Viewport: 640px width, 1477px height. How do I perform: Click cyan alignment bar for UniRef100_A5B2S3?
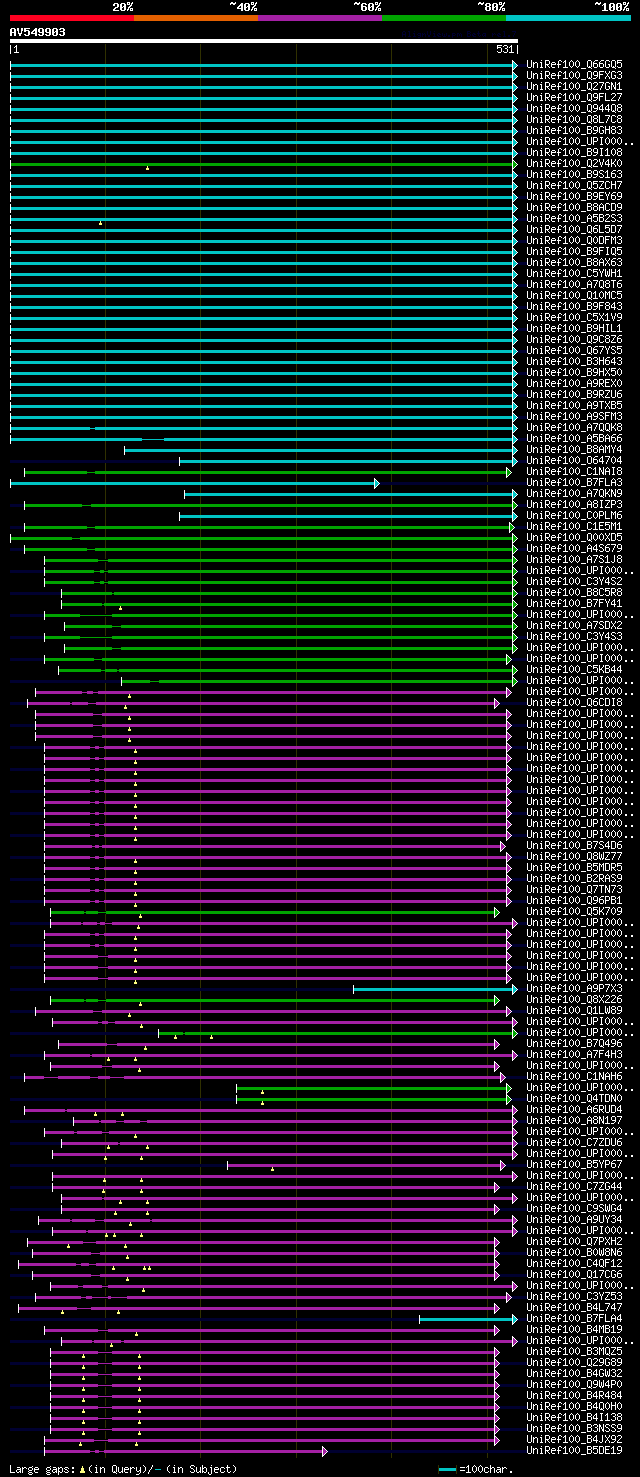click(x=264, y=218)
